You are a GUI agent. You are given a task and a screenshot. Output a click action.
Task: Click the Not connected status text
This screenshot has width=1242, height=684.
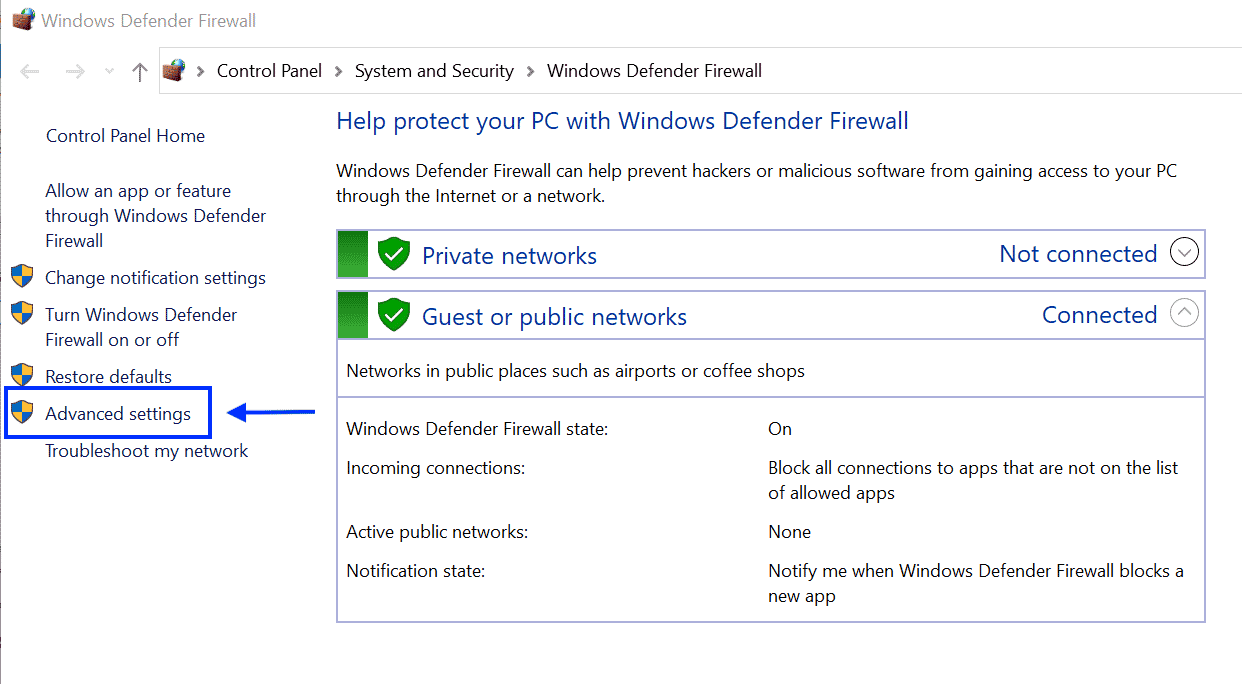tap(1078, 254)
